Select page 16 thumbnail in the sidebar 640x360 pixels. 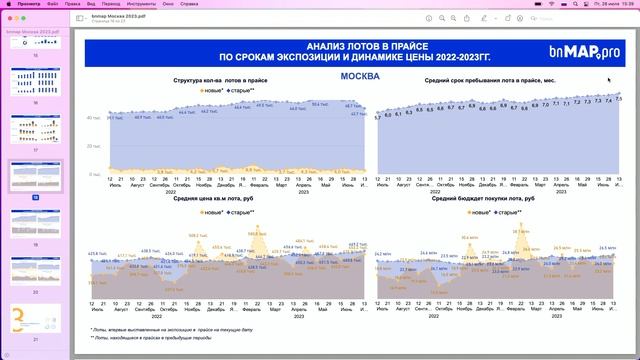point(36,82)
